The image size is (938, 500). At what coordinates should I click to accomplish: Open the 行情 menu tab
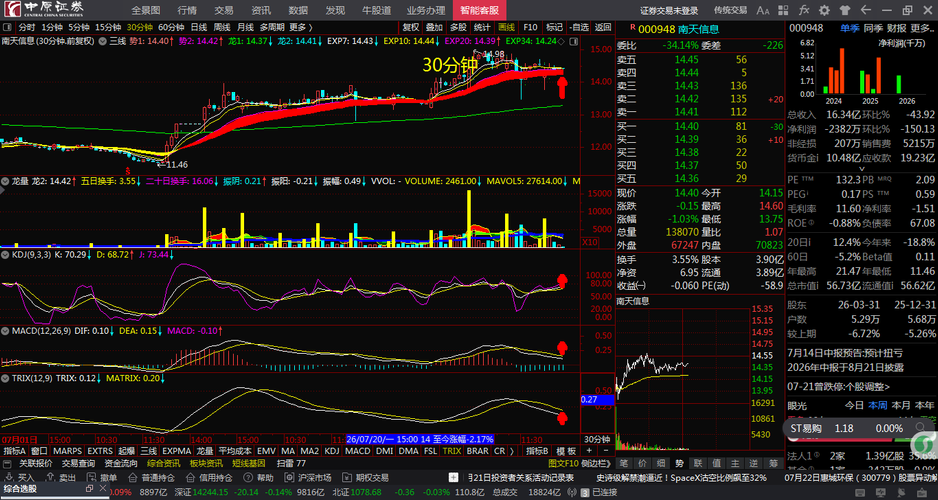tap(187, 10)
